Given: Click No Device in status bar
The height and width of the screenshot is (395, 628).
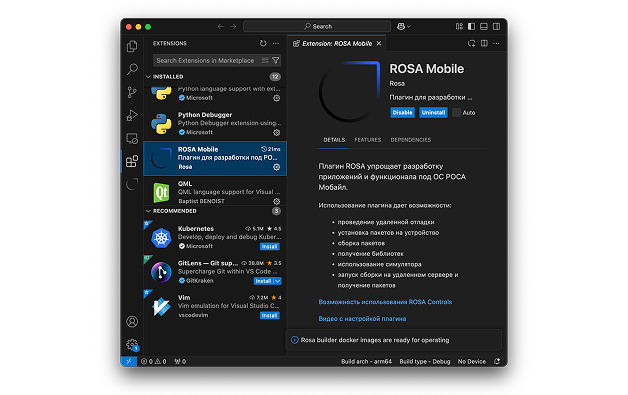Looking at the screenshot, I should 471,361.
